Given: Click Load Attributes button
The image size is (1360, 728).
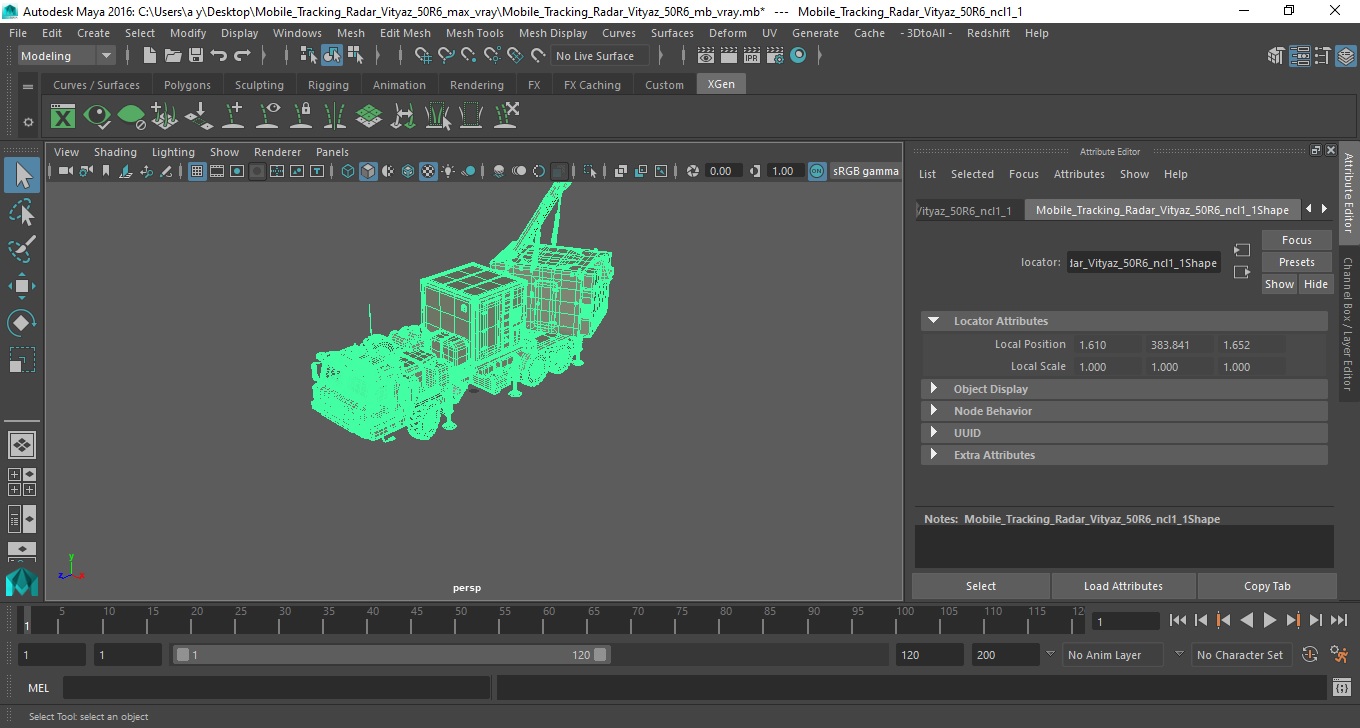Looking at the screenshot, I should 1123,586.
